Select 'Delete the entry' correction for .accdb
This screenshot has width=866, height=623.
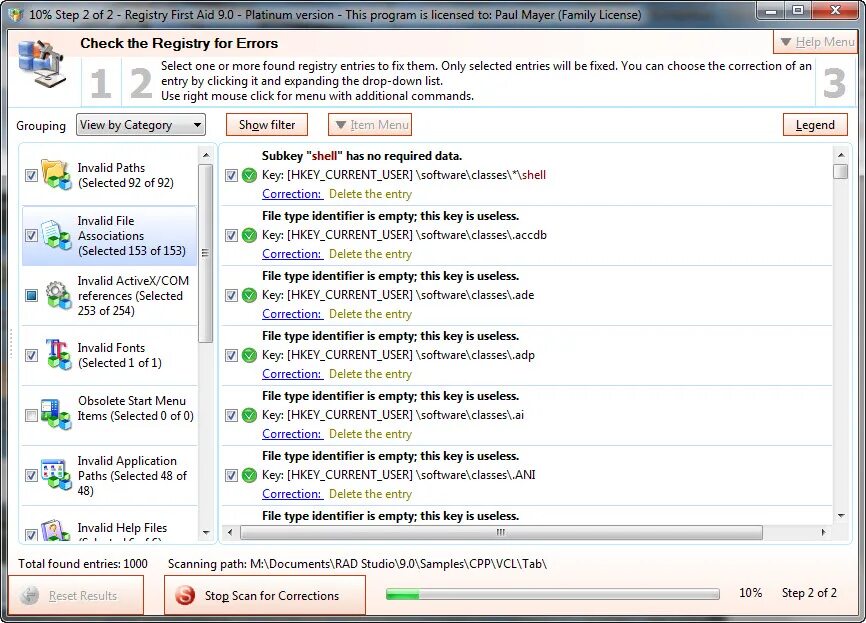coord(371,254)
